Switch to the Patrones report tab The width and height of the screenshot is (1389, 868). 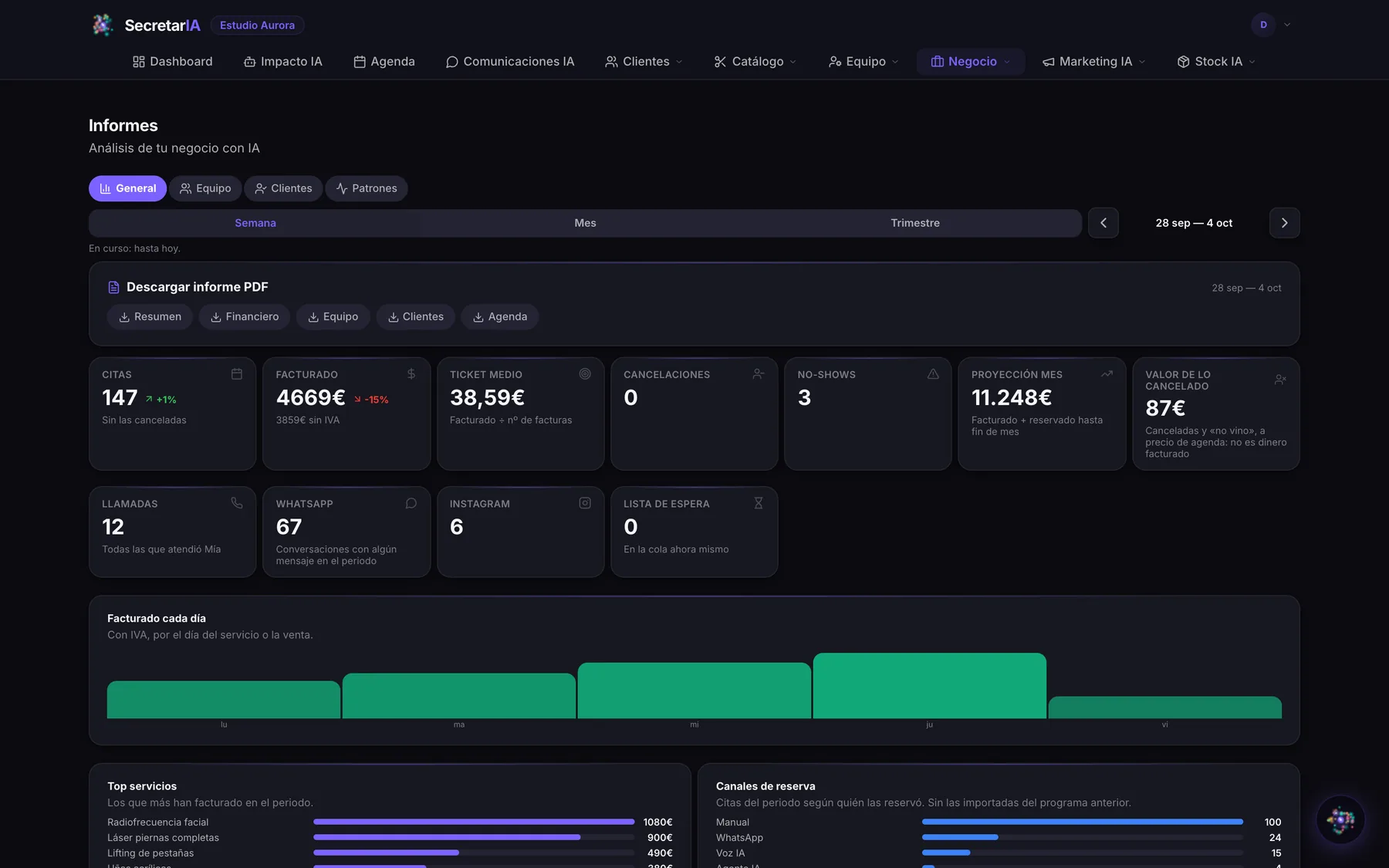coord(367,188)
